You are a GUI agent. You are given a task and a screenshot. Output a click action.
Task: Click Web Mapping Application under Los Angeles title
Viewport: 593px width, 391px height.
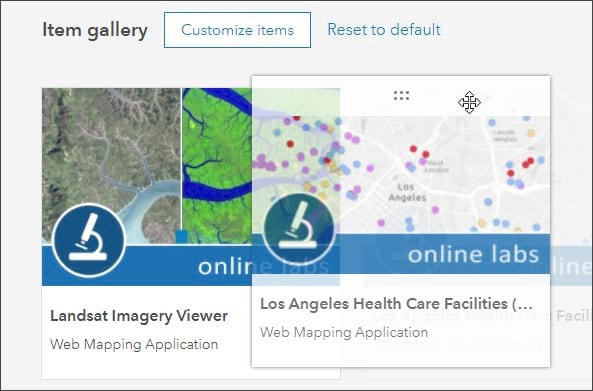[344, 332]
